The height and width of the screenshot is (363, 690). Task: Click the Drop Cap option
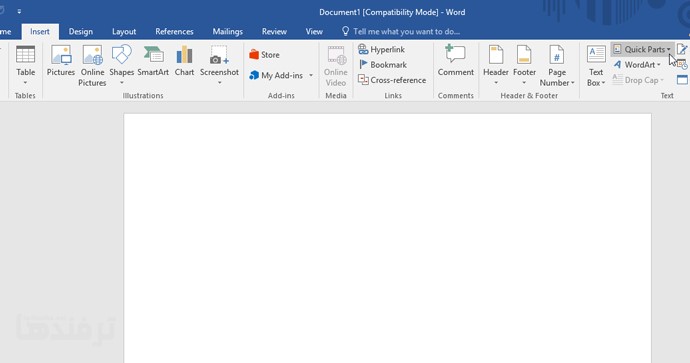[x=638, y=80]
